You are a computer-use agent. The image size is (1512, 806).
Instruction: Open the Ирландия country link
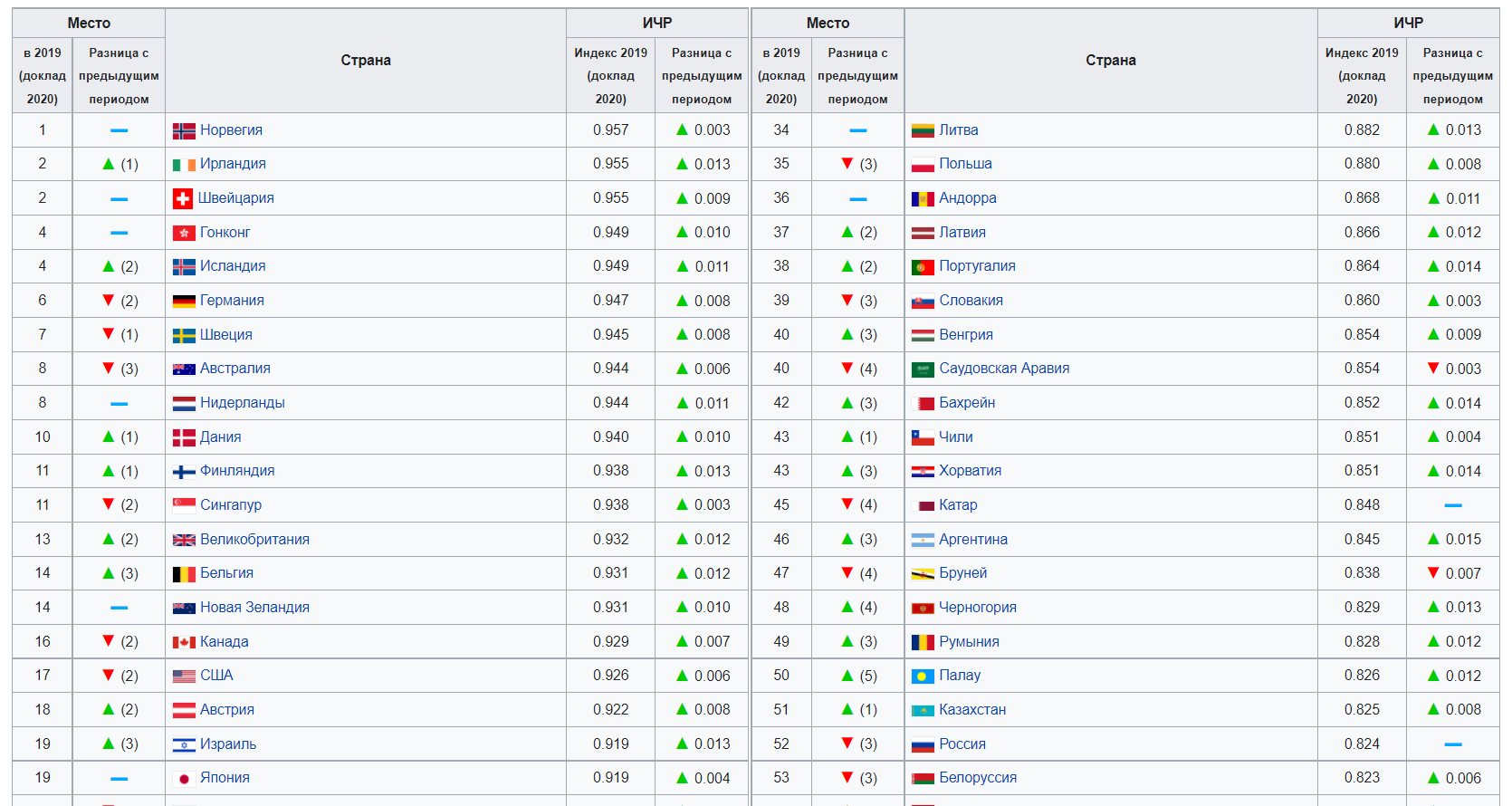pyautogui.click(x=233, y=164)
